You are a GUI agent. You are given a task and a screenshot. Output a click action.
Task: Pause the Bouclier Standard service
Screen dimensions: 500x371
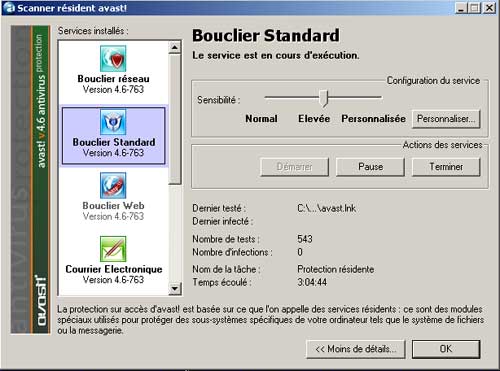coord(370,167)
